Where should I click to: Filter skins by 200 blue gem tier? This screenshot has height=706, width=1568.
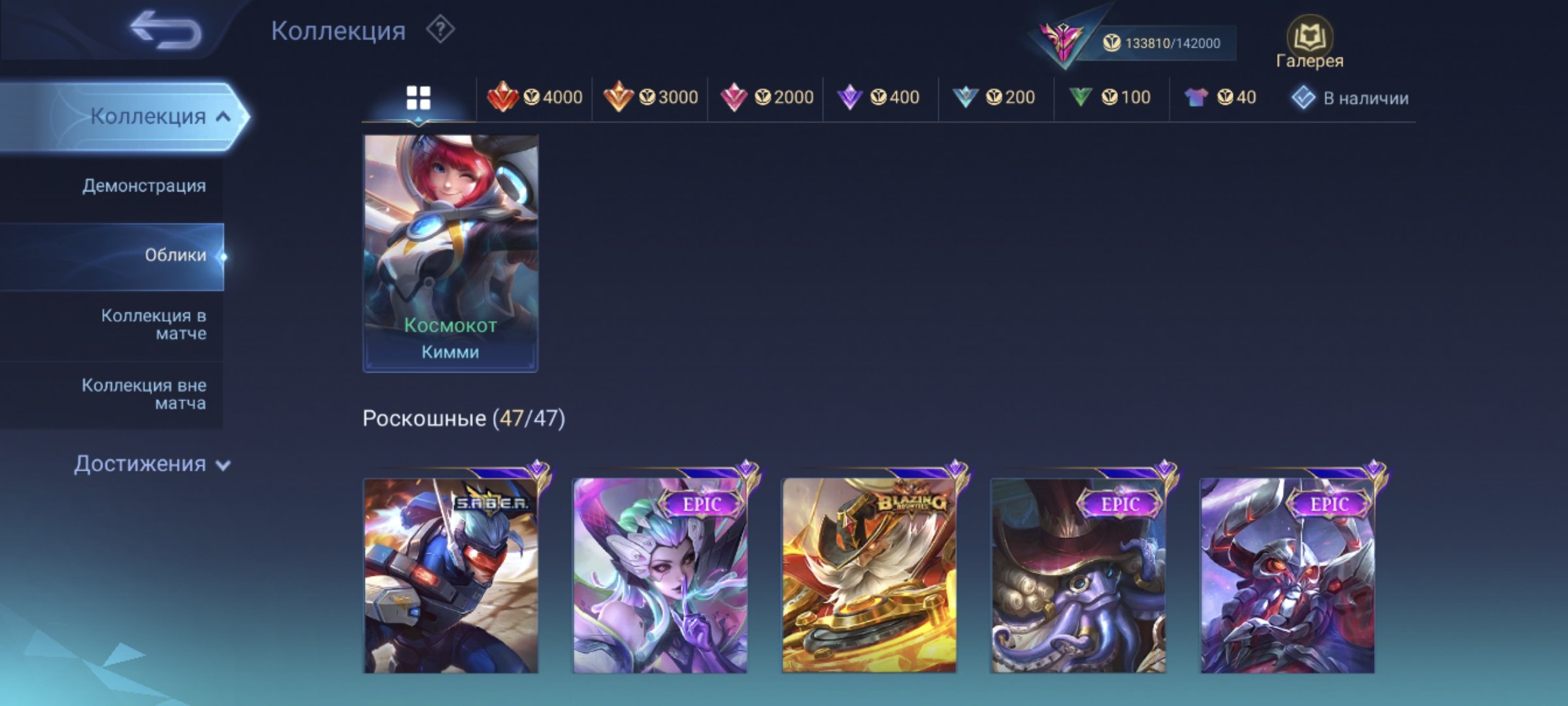[993, 97]
